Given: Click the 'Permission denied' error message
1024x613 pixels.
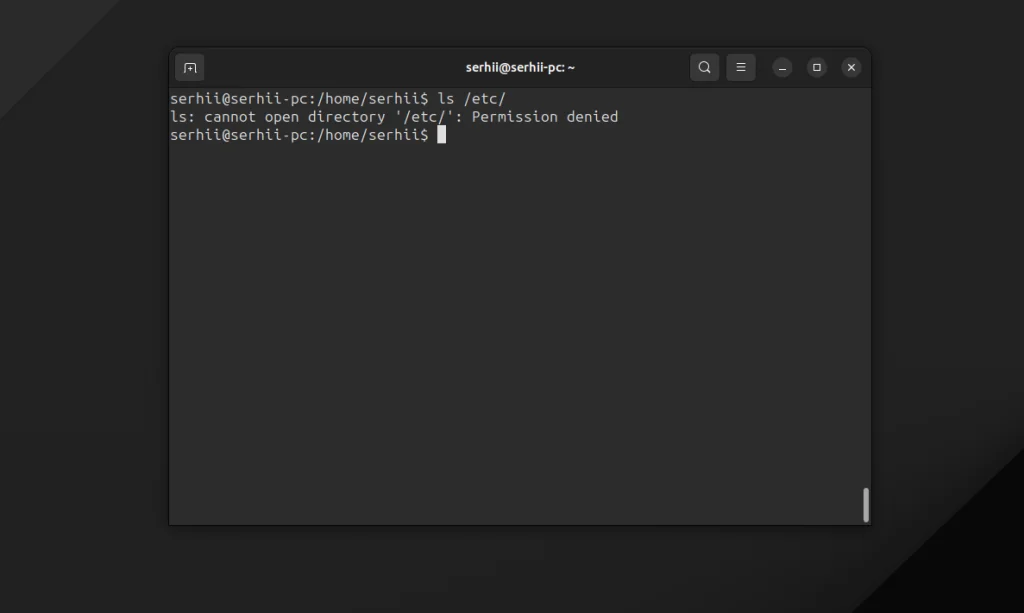Looking at the screenshot, I should (545, 117).
